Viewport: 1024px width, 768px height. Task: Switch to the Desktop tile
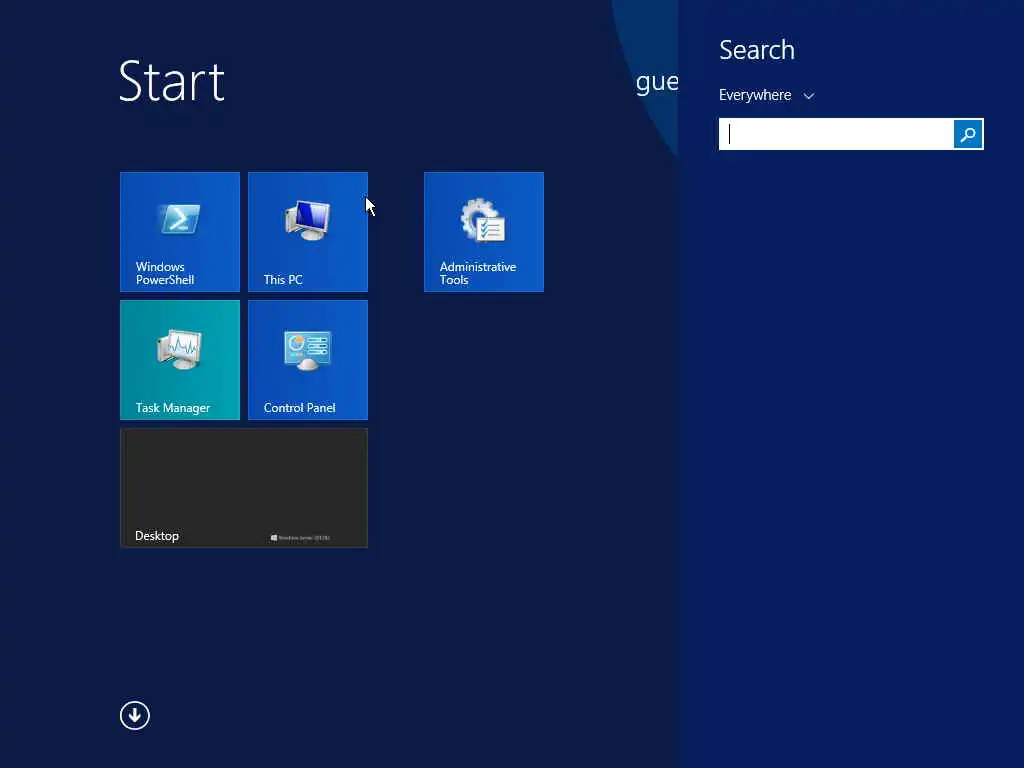244,488
